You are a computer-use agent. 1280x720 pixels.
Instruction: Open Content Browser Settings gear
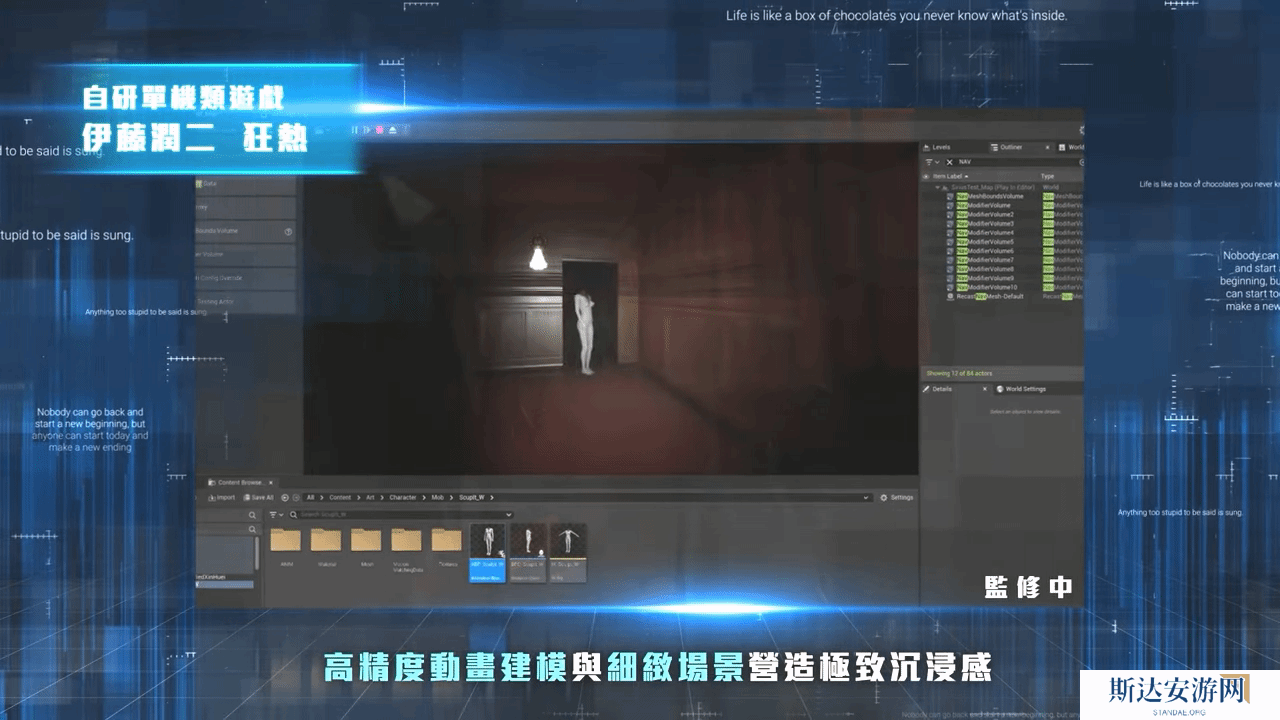tap(896, 497)
